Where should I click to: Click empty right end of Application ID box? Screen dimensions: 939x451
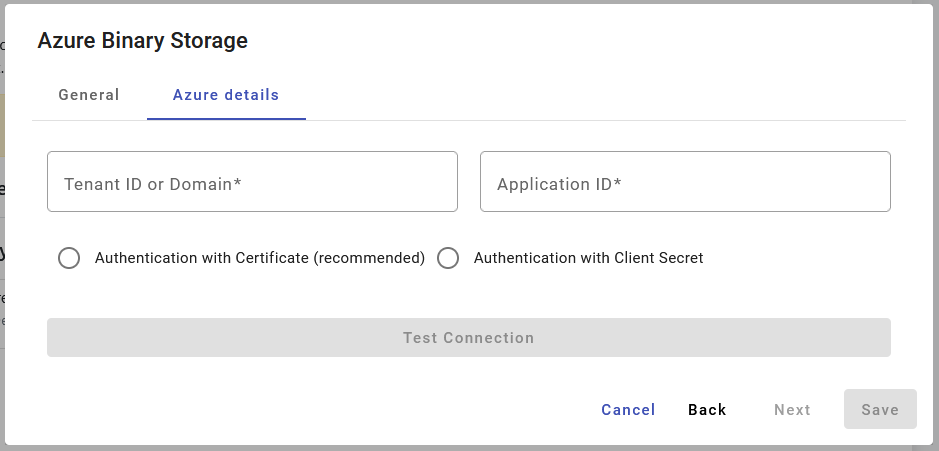pyautogui.click(x=850, y=182)
